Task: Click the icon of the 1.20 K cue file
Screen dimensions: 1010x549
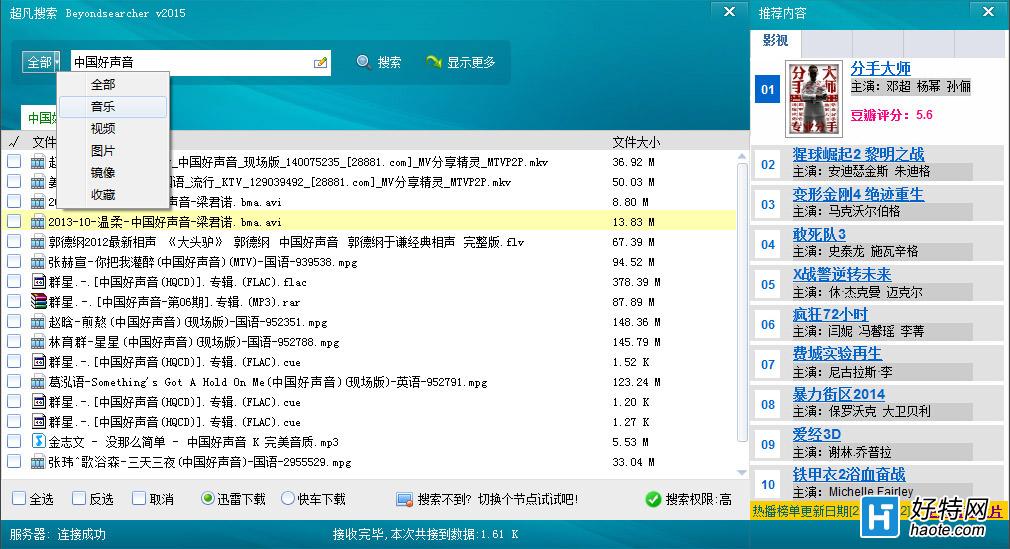Action: [38, 402]
